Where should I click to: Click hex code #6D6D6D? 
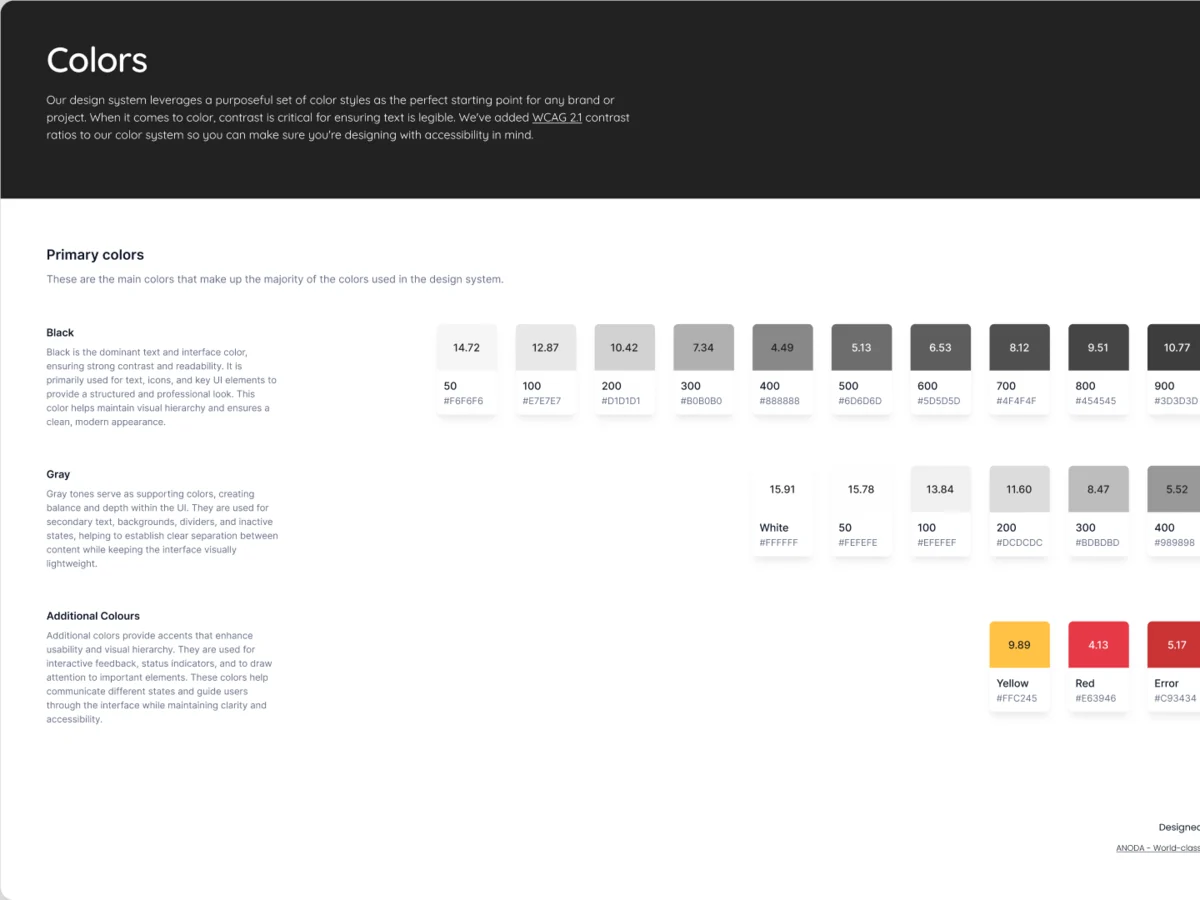tap(860, 401)
